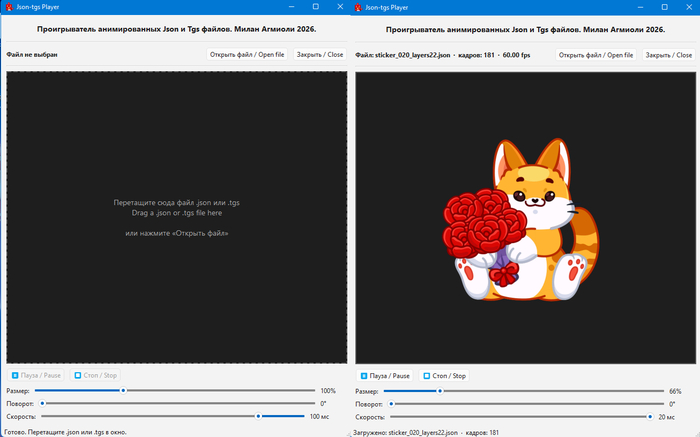Screen dimensions: 700x437
Task: Pause the cat animation in the right window
Action: click(385, 376)
